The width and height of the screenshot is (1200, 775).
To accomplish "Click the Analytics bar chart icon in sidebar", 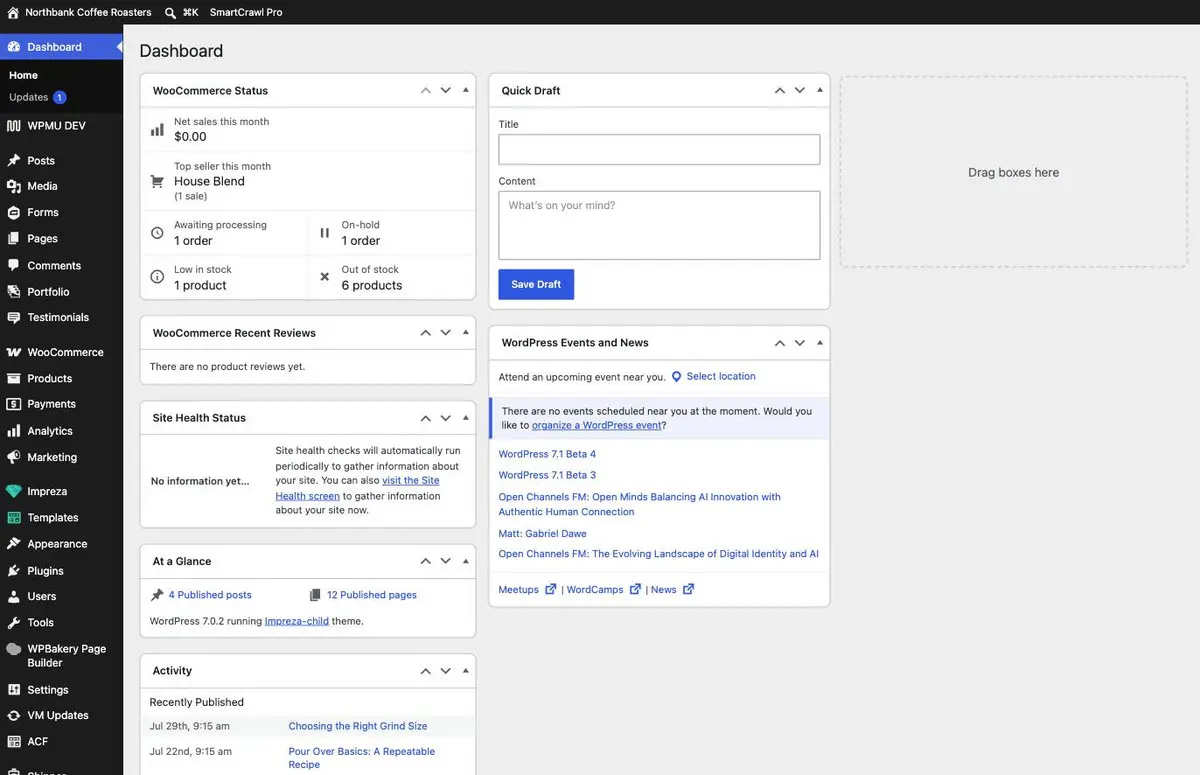I will (x=13, y=431).
